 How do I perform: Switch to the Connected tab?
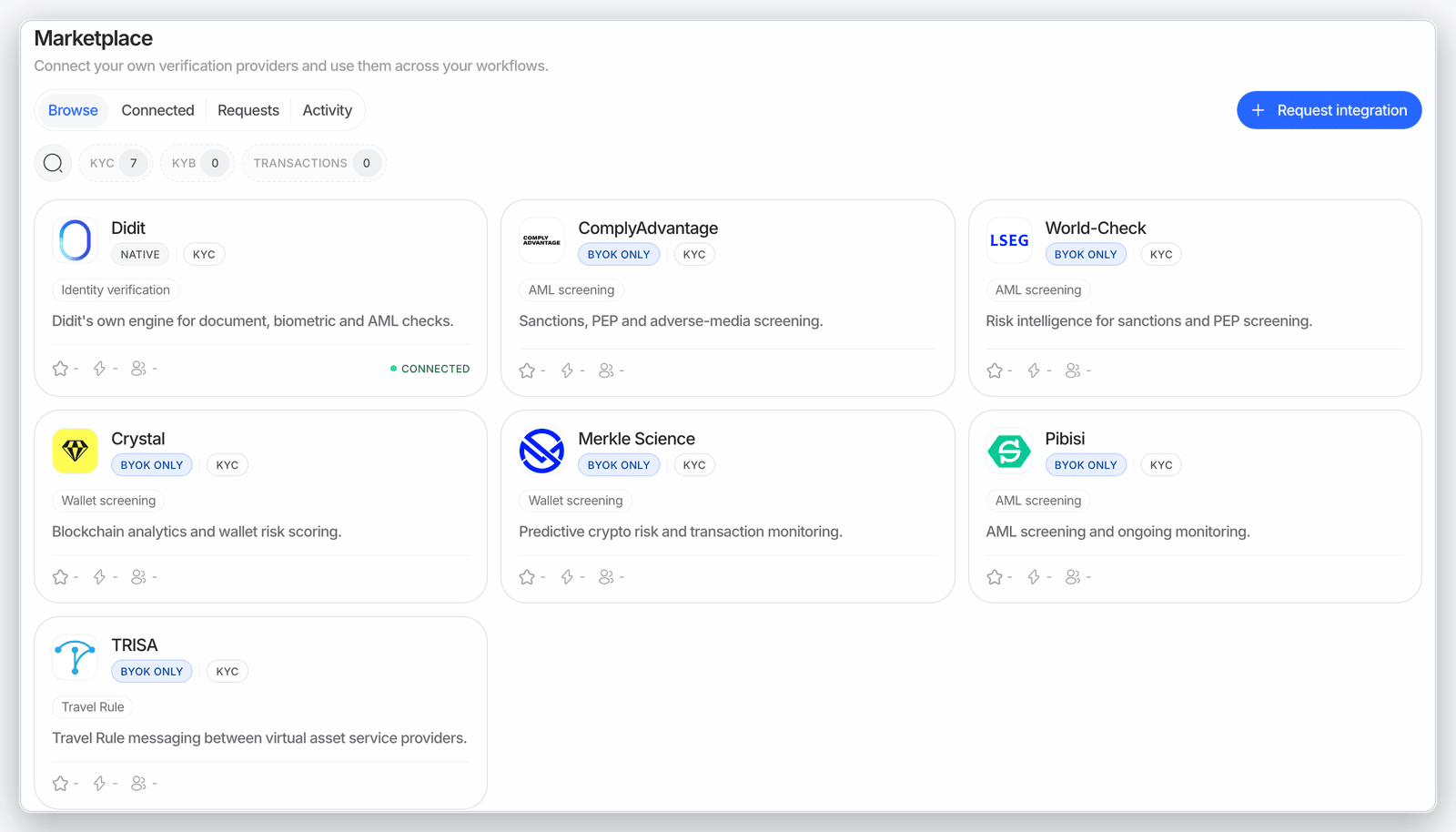(158, 110)
